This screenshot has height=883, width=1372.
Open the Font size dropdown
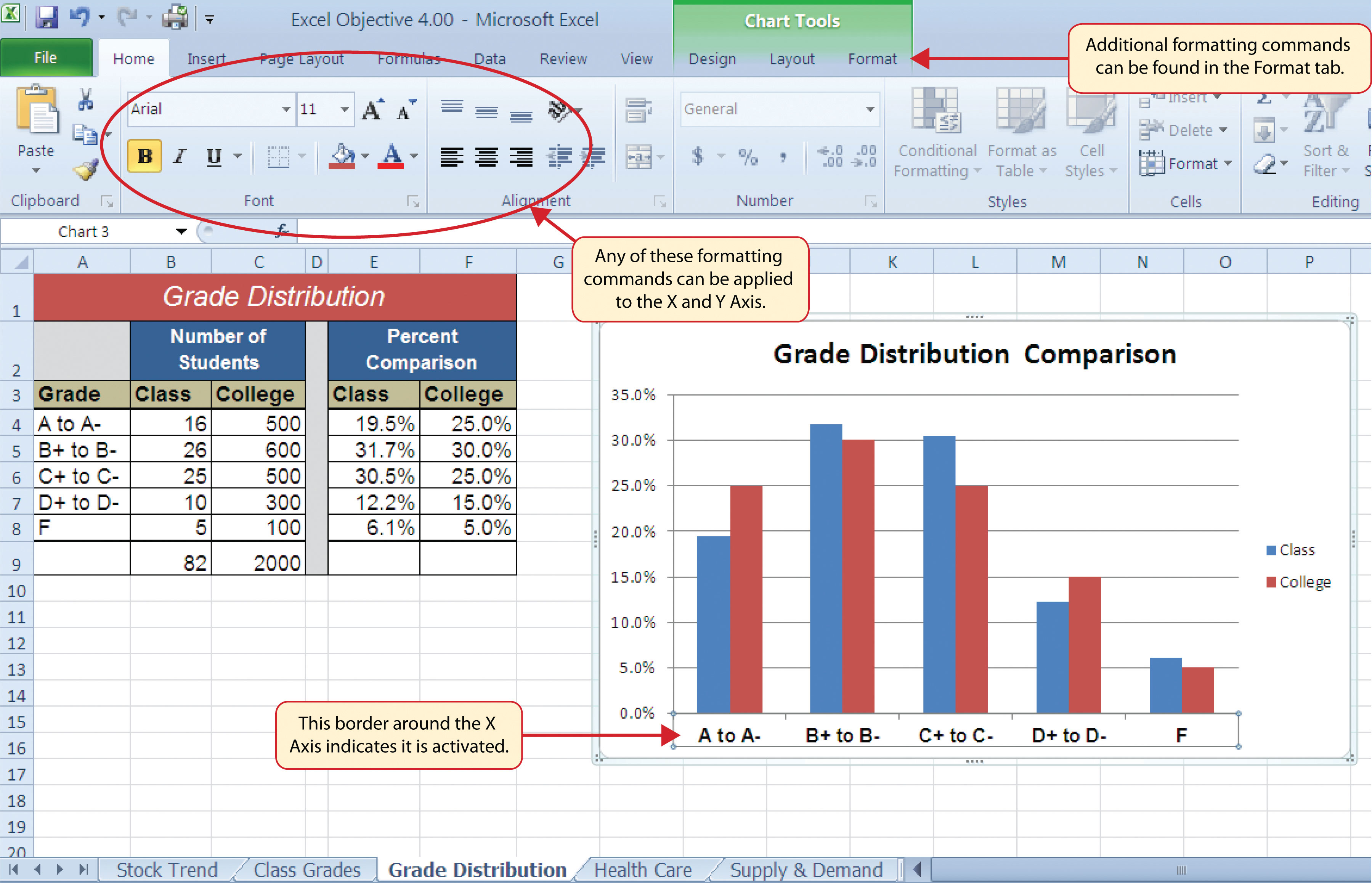343,111
